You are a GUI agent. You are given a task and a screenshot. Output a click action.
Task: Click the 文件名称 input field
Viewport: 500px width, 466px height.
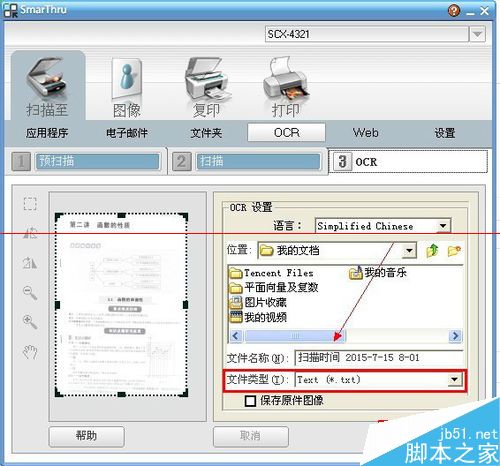pyautogui.click(x=379, y=358)
